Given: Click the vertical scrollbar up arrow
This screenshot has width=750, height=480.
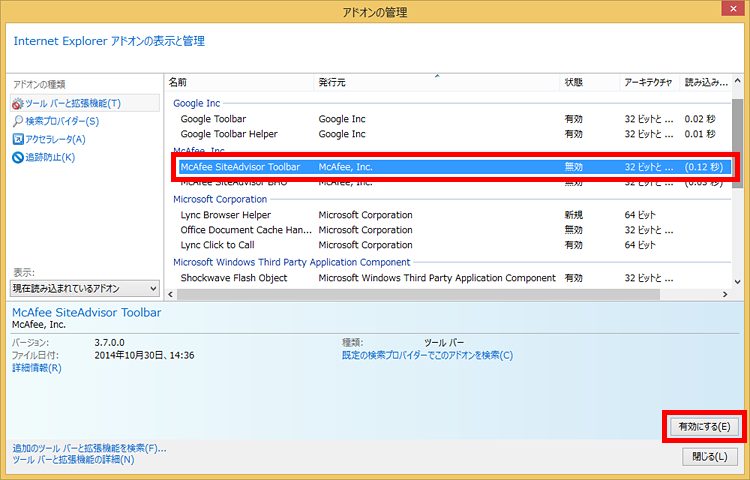Looking at the screenshot, I should coord(738,81).
